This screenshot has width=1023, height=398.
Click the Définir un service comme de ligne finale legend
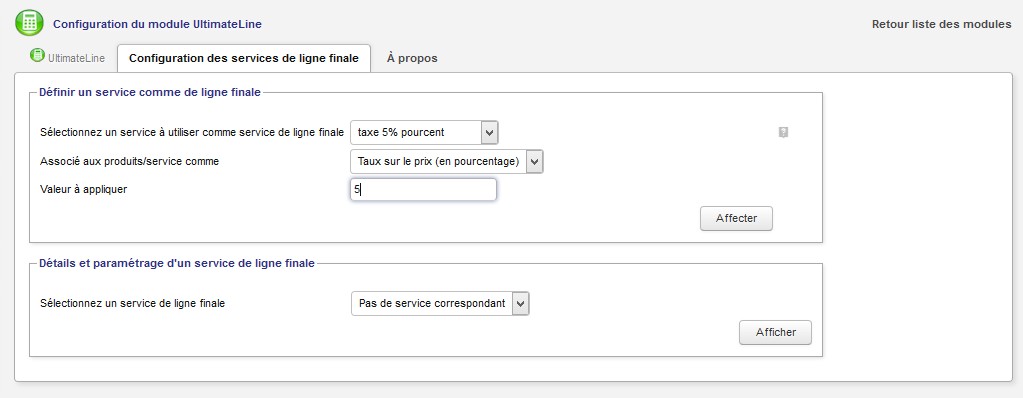150,93
